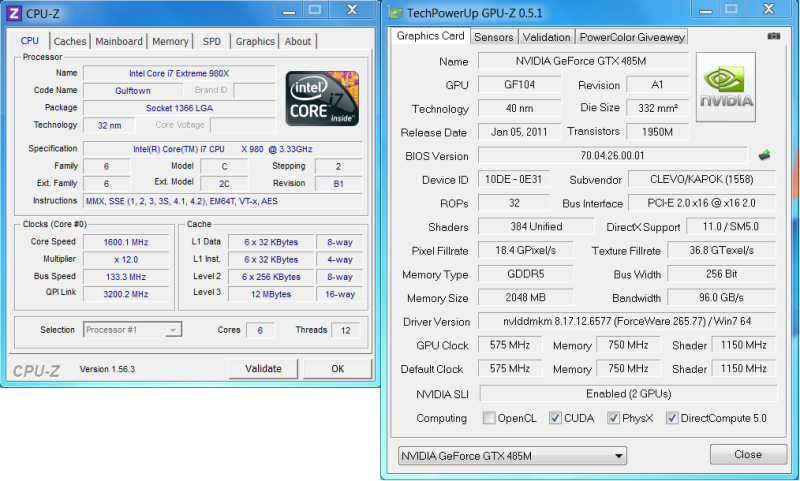Screen dimensions: 800x481
Task: Click the Cores value 6
Action: click(260, 331)
